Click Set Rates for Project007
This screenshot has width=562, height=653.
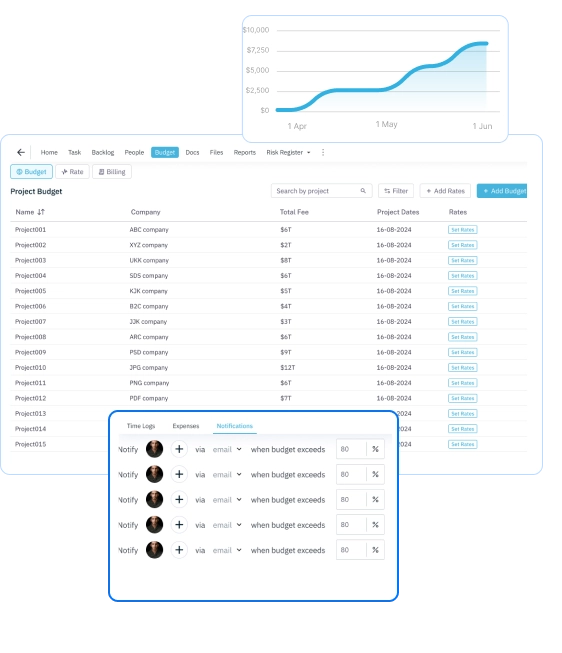tap(462, 322)
